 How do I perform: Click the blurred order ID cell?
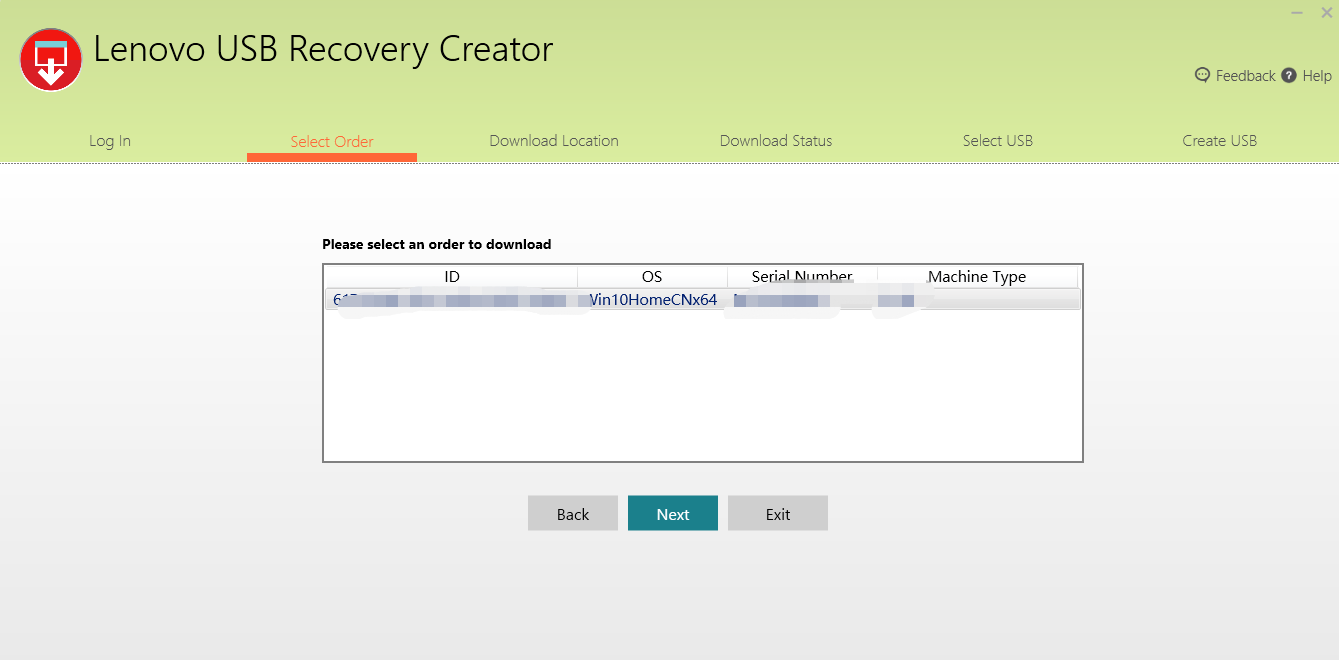pos(452,300)
